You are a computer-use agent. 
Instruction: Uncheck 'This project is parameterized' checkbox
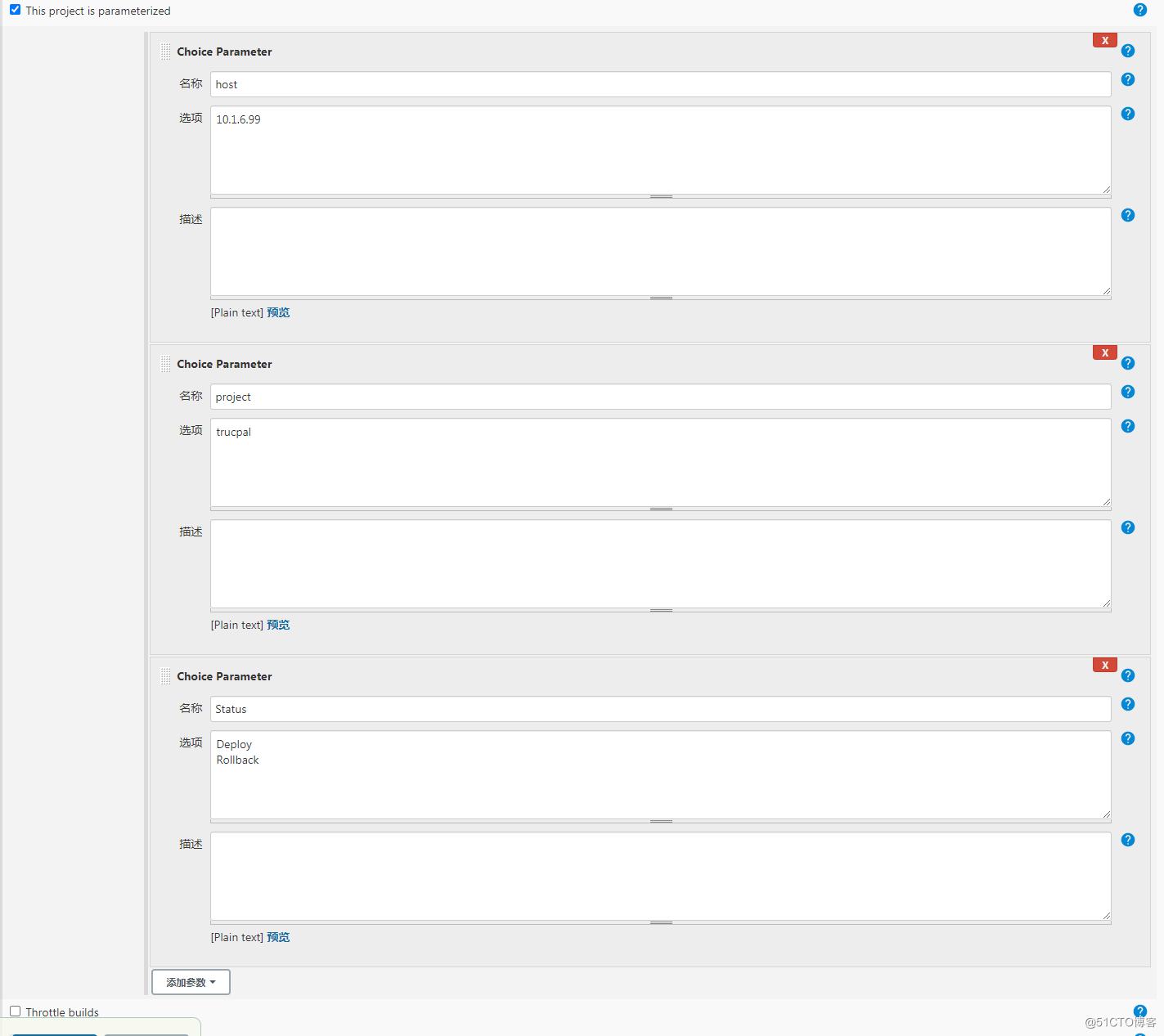pyautogui.click(x=15, y=10)
